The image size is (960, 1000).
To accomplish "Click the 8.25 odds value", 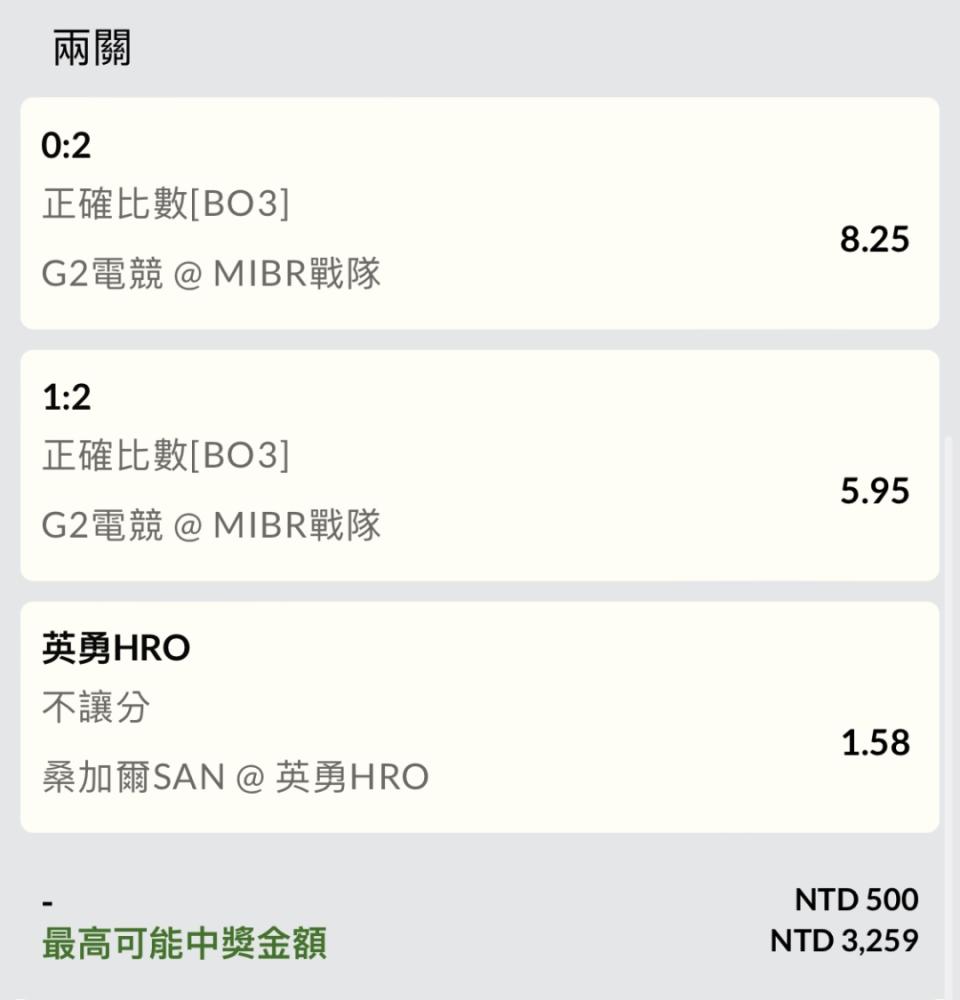I will pyautogui.click(x=875, y=240).
